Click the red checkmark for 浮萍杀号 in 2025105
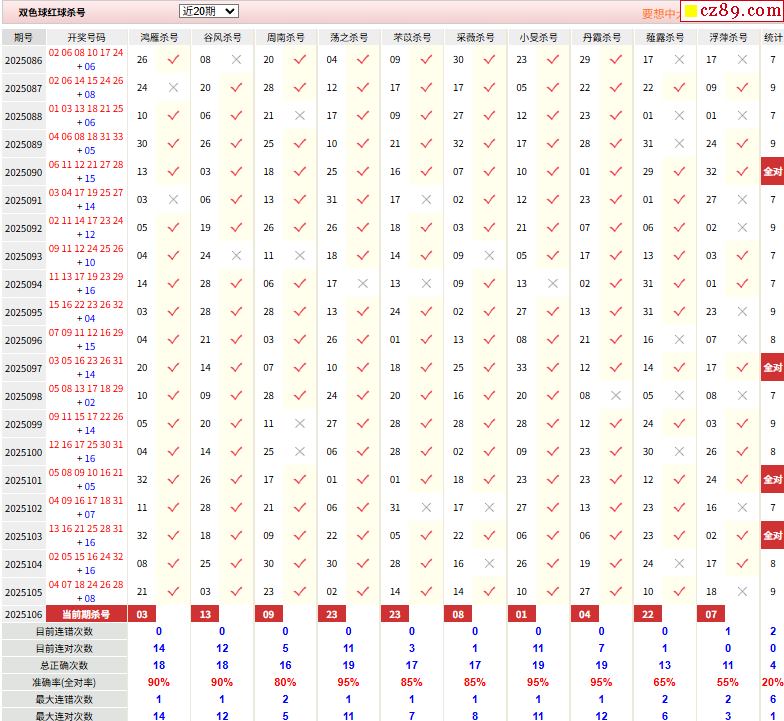 coord(741,592)
